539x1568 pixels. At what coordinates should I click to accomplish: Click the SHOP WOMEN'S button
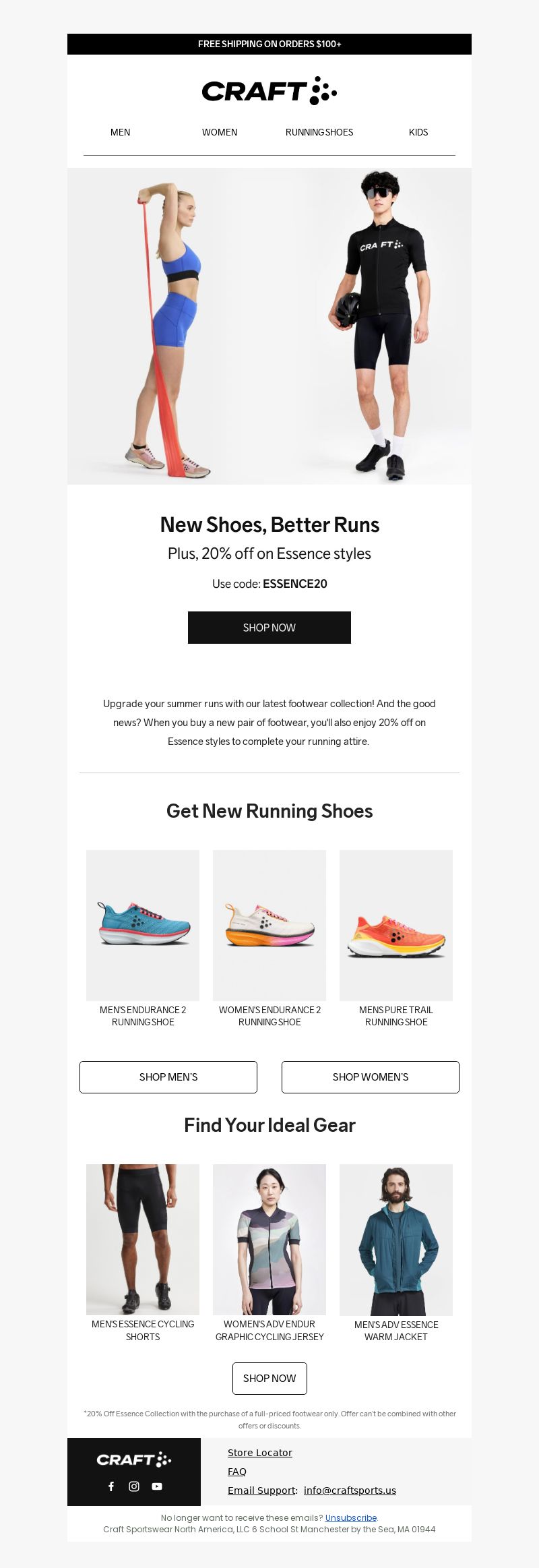(371, 1077)
